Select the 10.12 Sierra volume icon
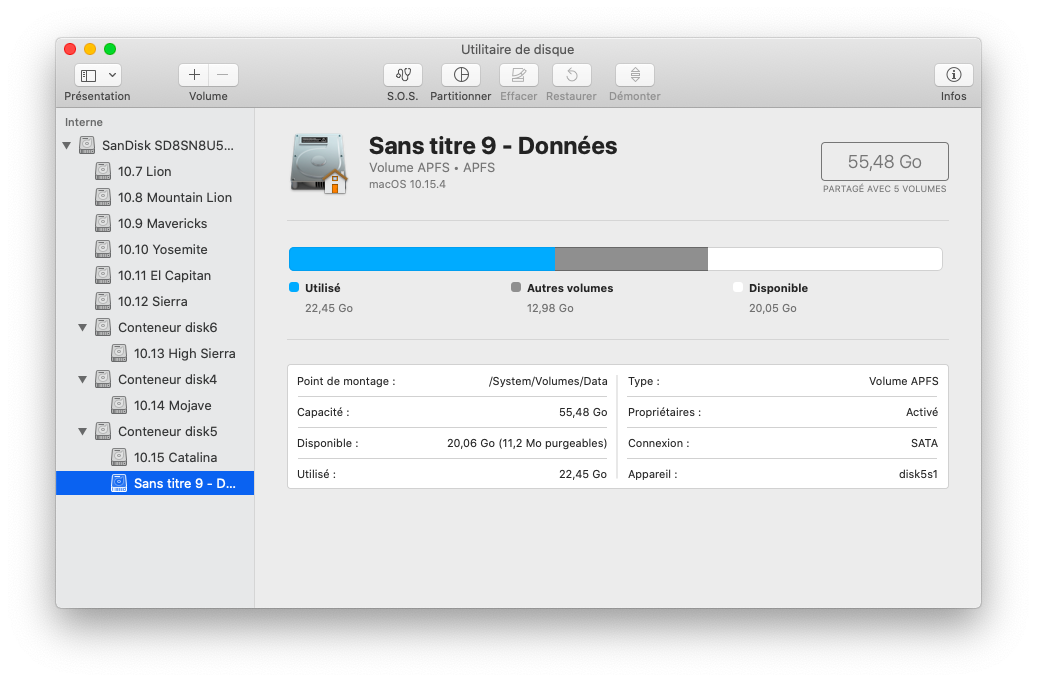 (103, 301)
